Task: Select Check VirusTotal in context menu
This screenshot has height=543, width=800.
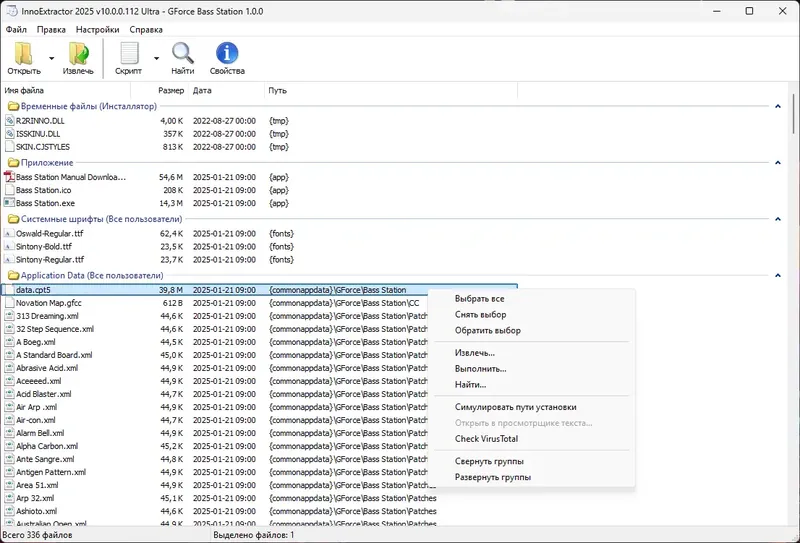Action: [x=486, y=438]
